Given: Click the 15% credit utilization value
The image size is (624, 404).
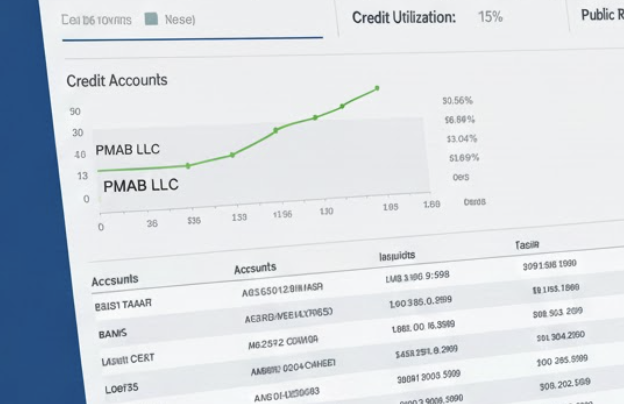Looking at the screenshot, I should [490, 17].
